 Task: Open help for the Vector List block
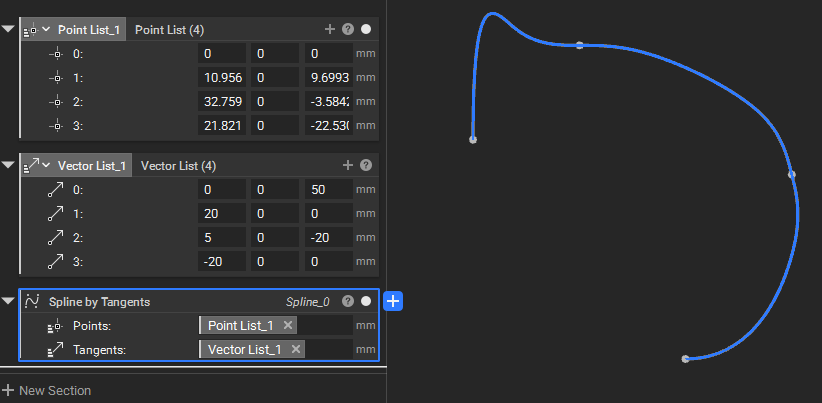[366, 165]
